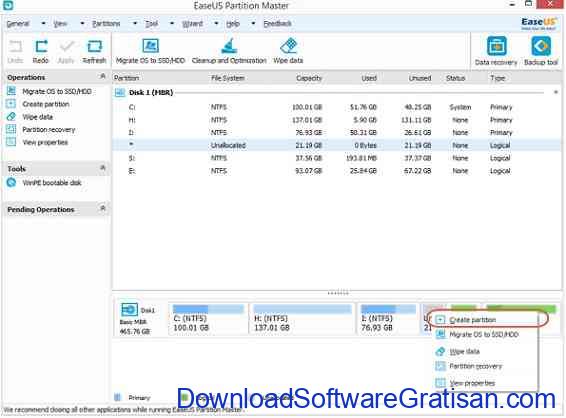
Task: Click Create partition icon in Operations panel
Action: point(11,104)
